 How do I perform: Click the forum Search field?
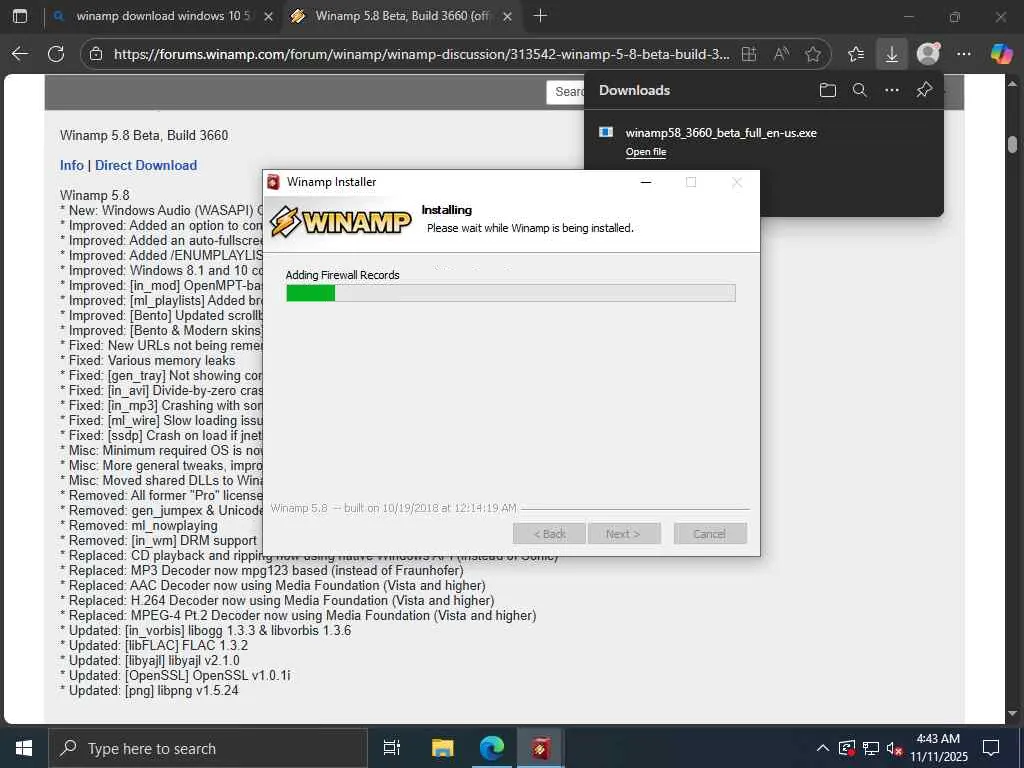(x=566, y=92)
